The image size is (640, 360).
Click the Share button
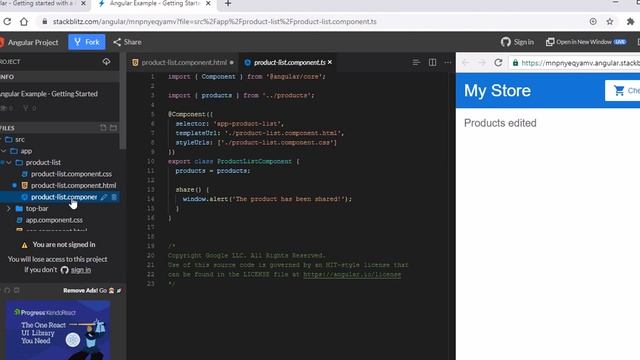tap(127, 42)
